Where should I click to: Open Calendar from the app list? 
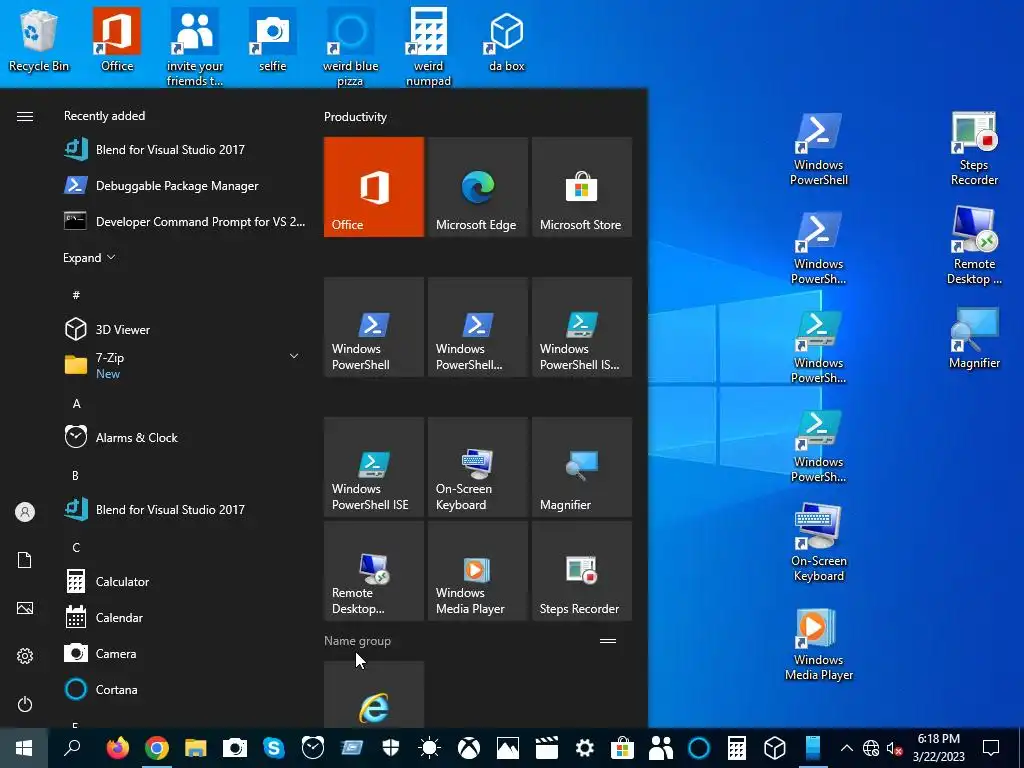(183, 617)
